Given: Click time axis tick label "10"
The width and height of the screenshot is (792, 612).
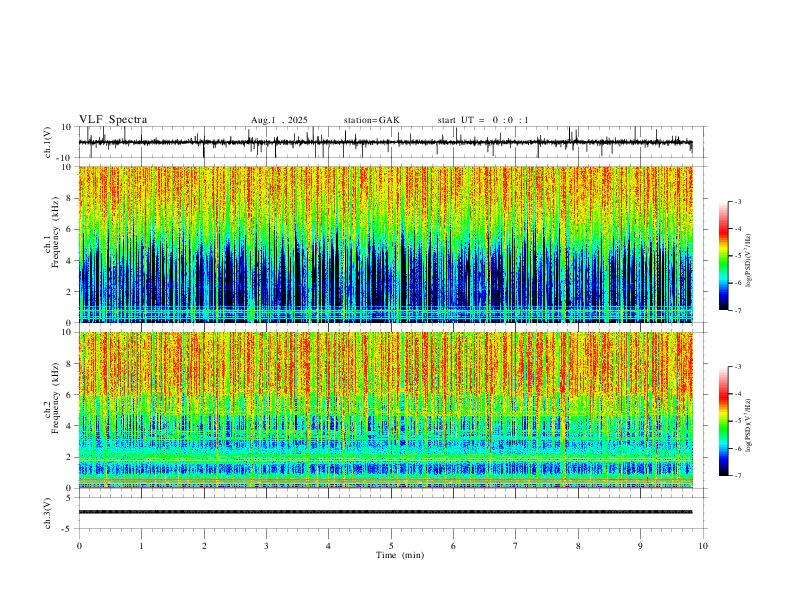Looking at the screenshot, I should [703, 546].
